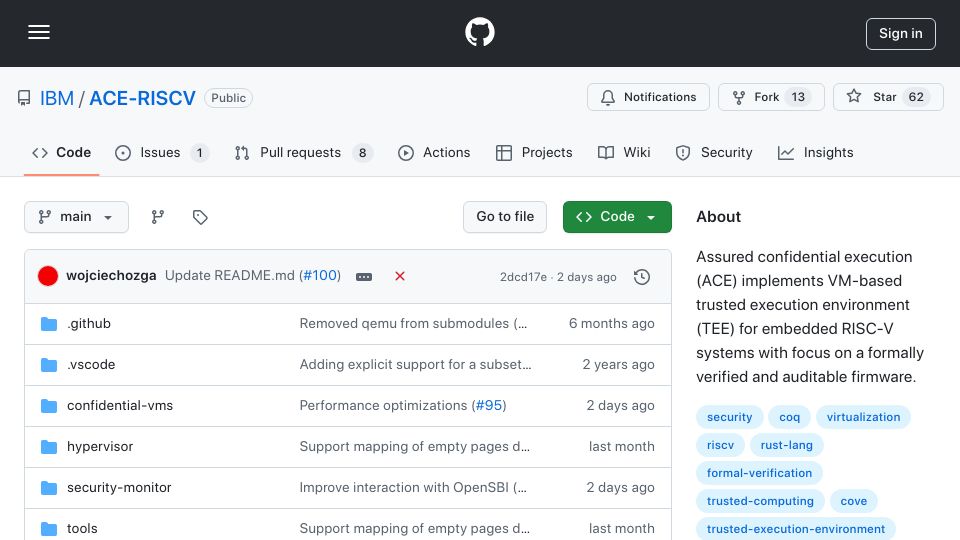
Task: Select the trusted-computing topic tag
Action: [x=760, y=501]
